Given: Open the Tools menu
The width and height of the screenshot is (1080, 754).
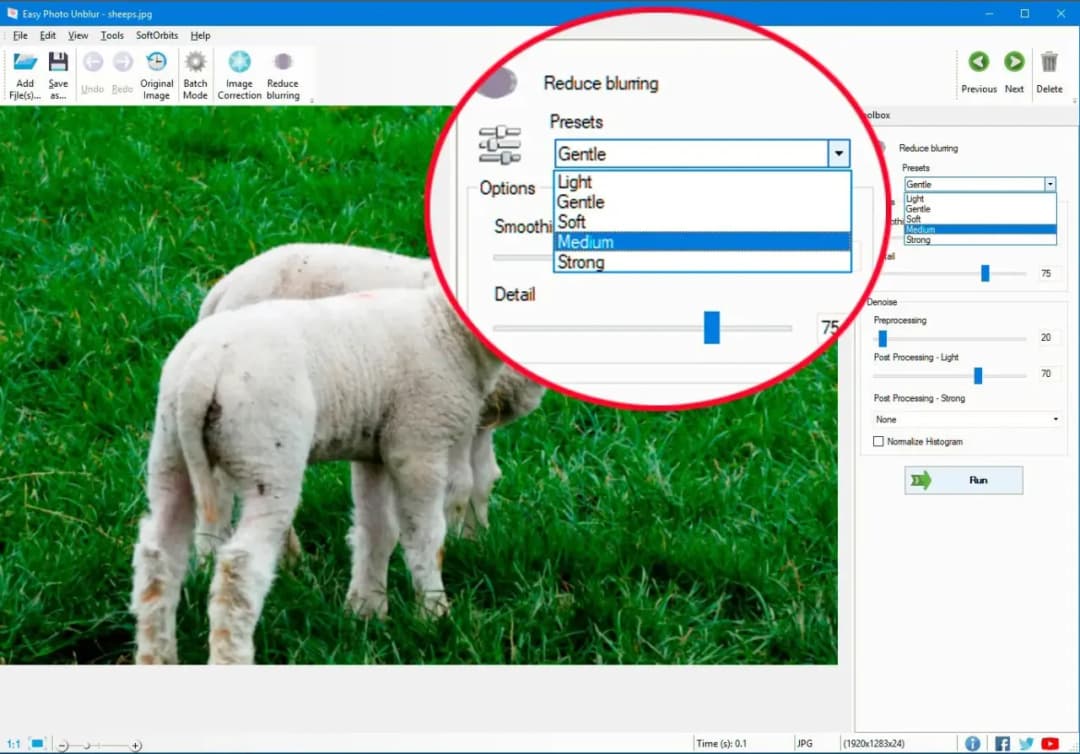Looking at the screenshot, I should tap(112, 35).
